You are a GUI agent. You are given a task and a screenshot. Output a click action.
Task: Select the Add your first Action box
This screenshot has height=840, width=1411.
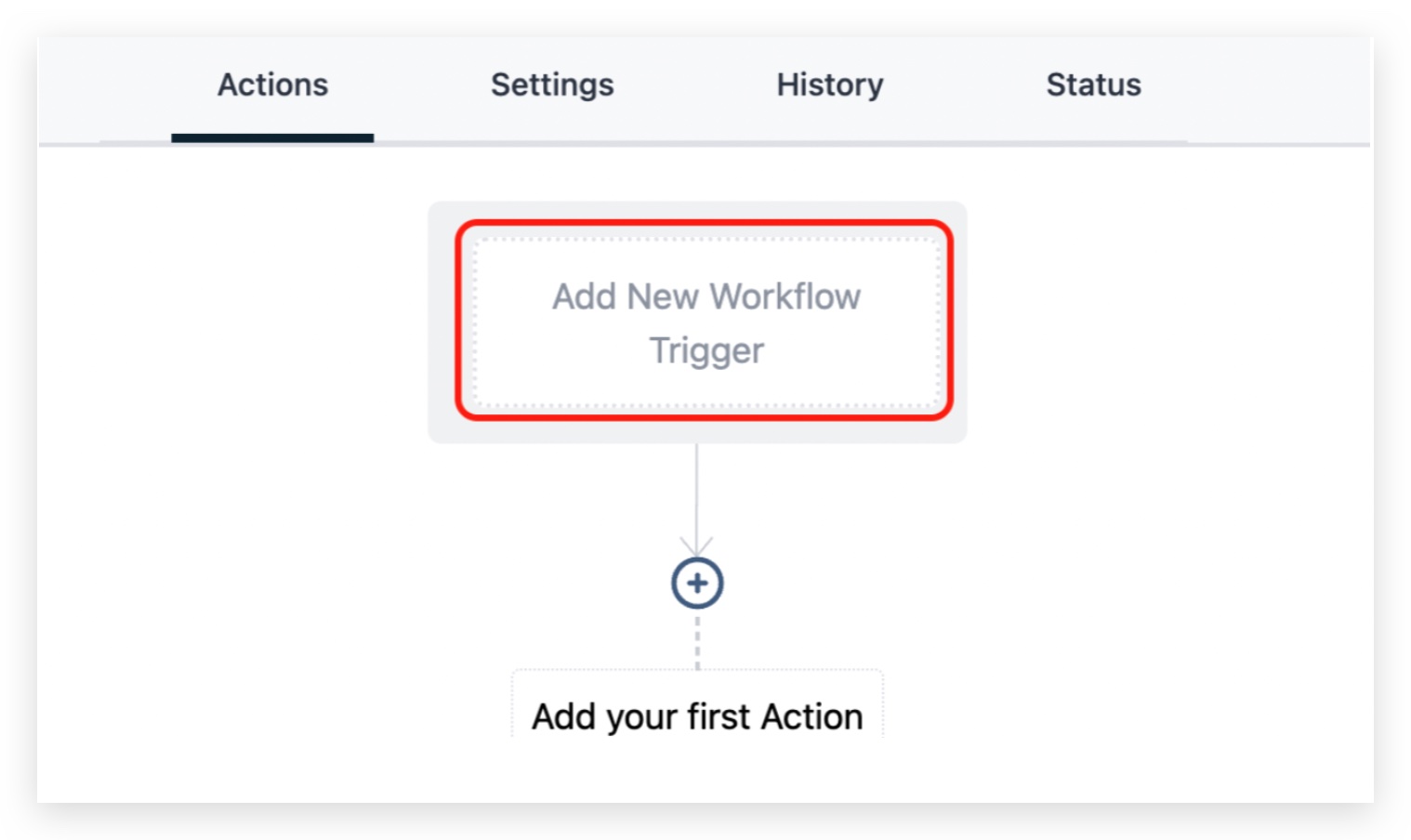[x=697, y=703]
